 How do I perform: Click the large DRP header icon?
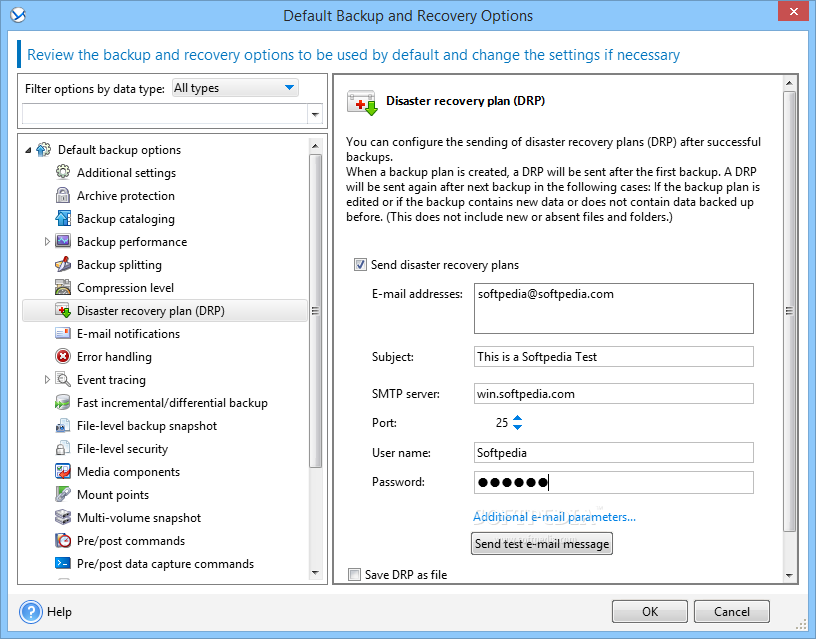click(362, 103)
